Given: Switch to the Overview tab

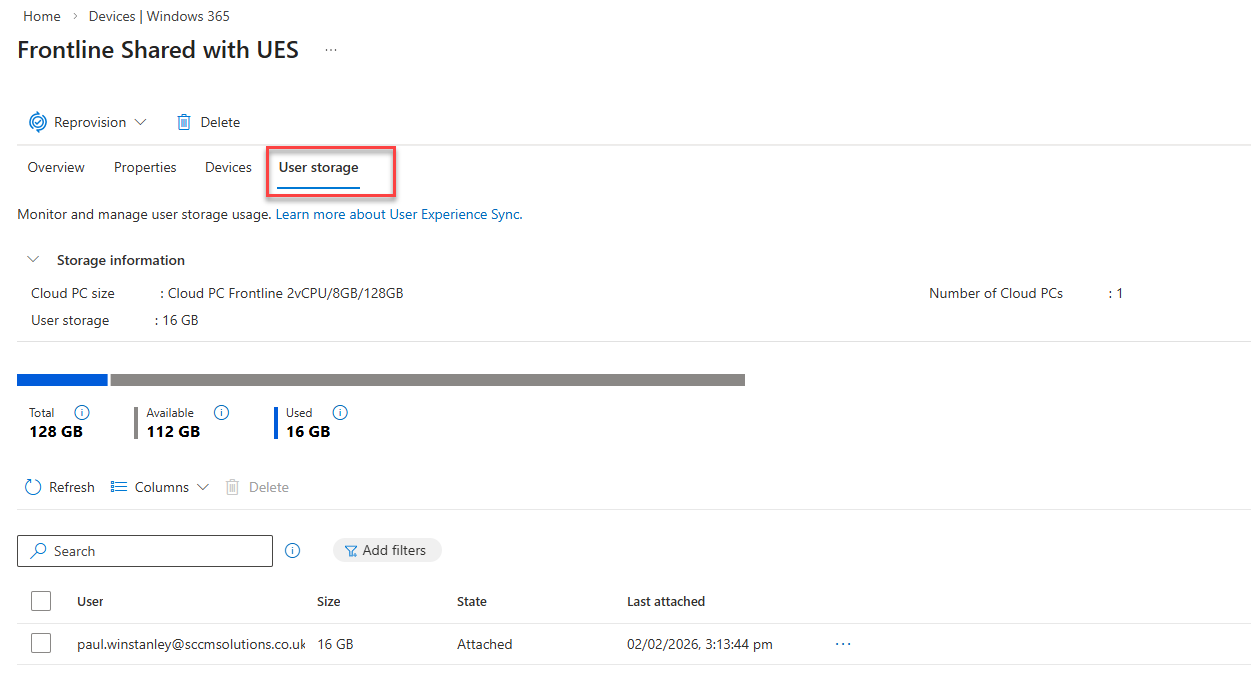Looking at the screenshot, I should pos(56,168).
